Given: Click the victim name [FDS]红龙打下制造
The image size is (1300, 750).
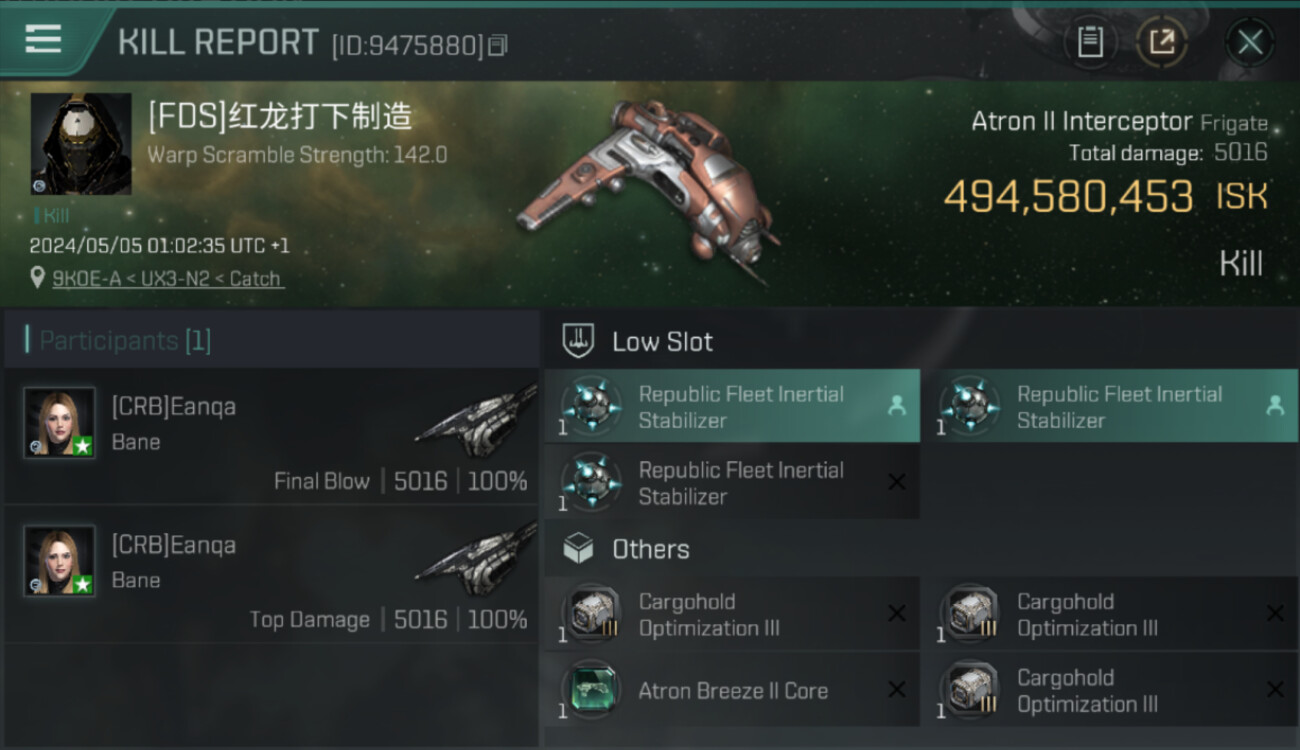Looking at the screenshot, I should pyautogui.click(x=280, y=117).
